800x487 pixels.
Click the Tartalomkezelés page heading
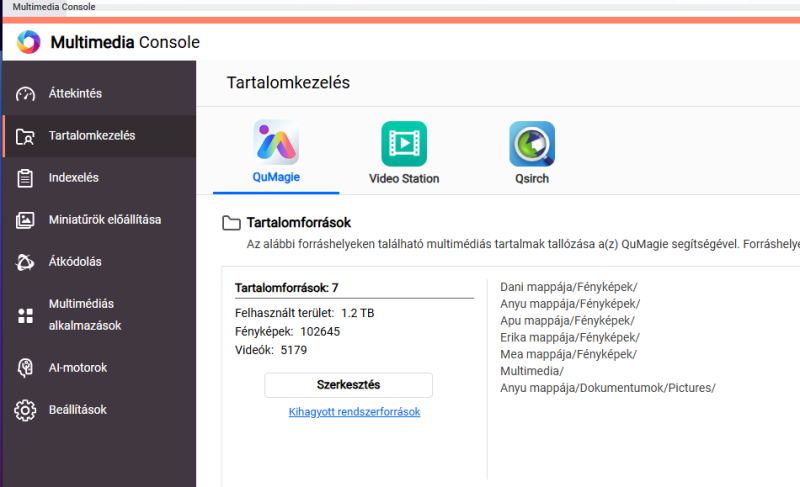(288, 83)
